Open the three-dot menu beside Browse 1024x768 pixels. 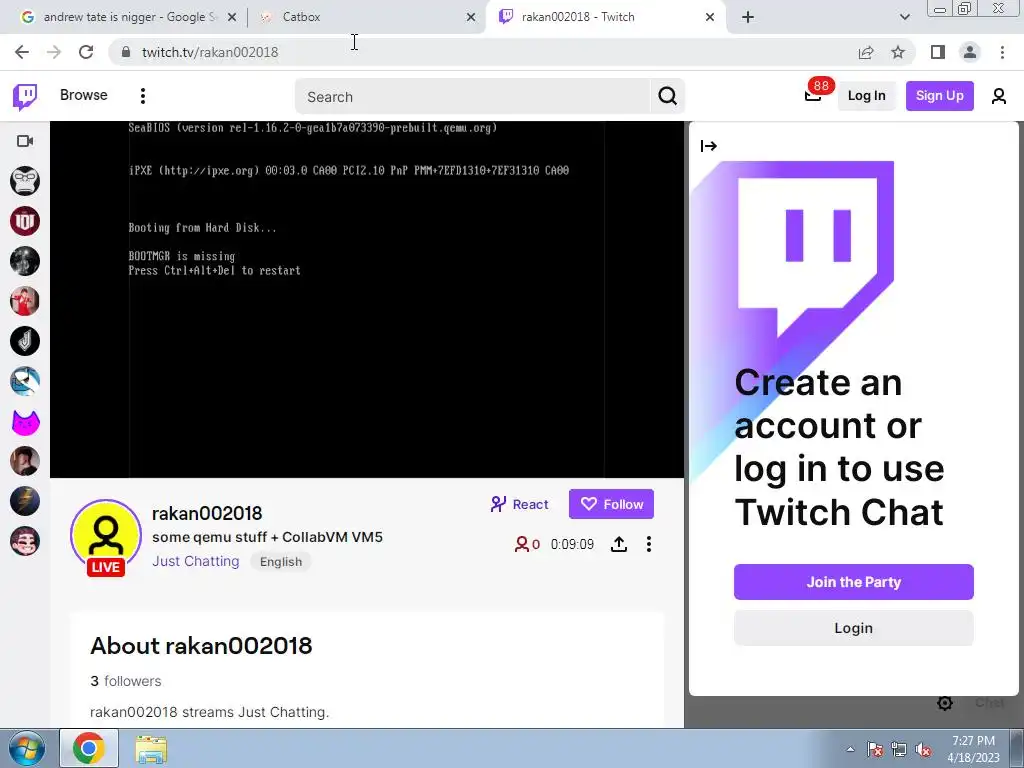point(142,96)
